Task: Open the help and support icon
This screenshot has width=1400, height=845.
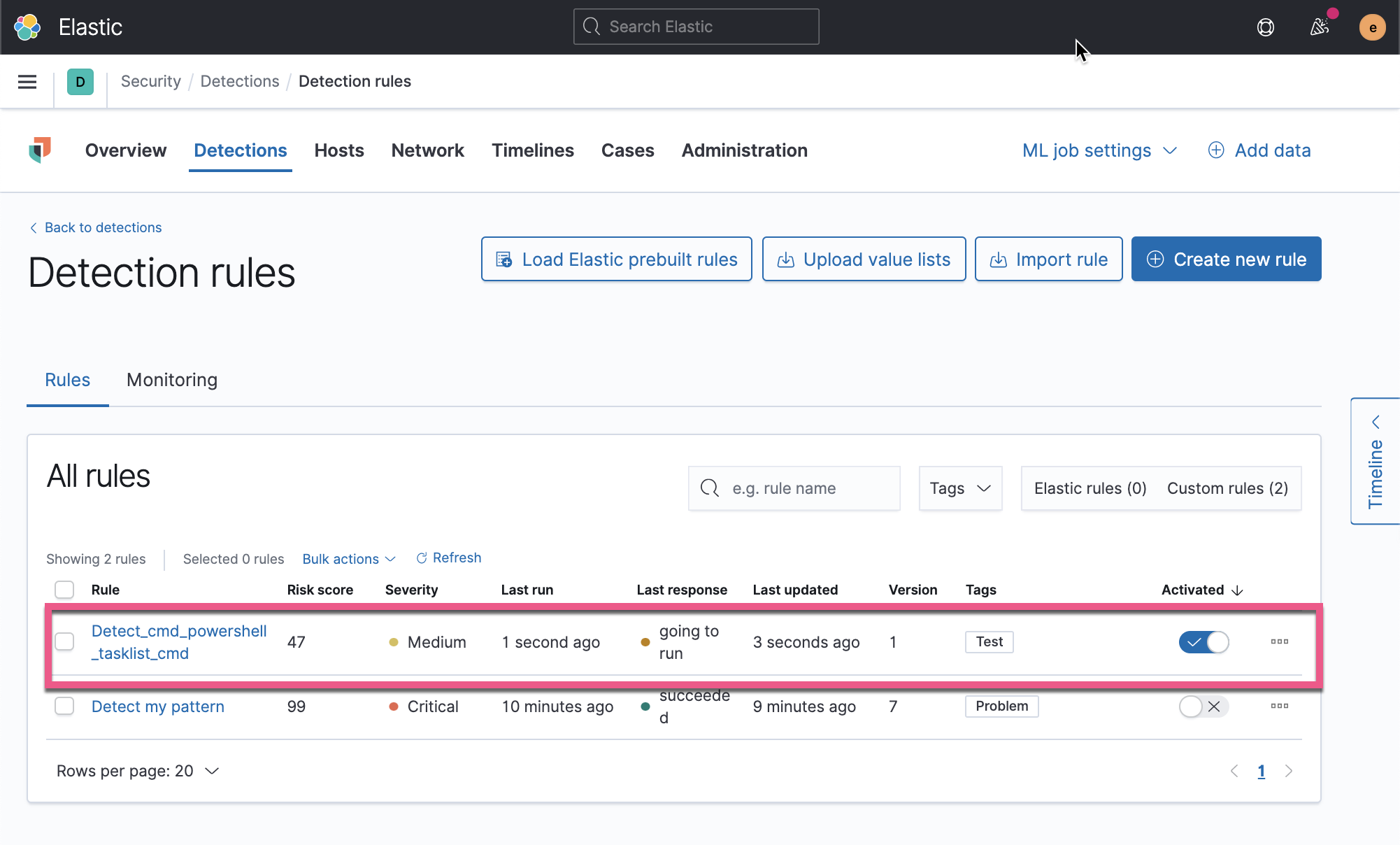Action: 1265,27
